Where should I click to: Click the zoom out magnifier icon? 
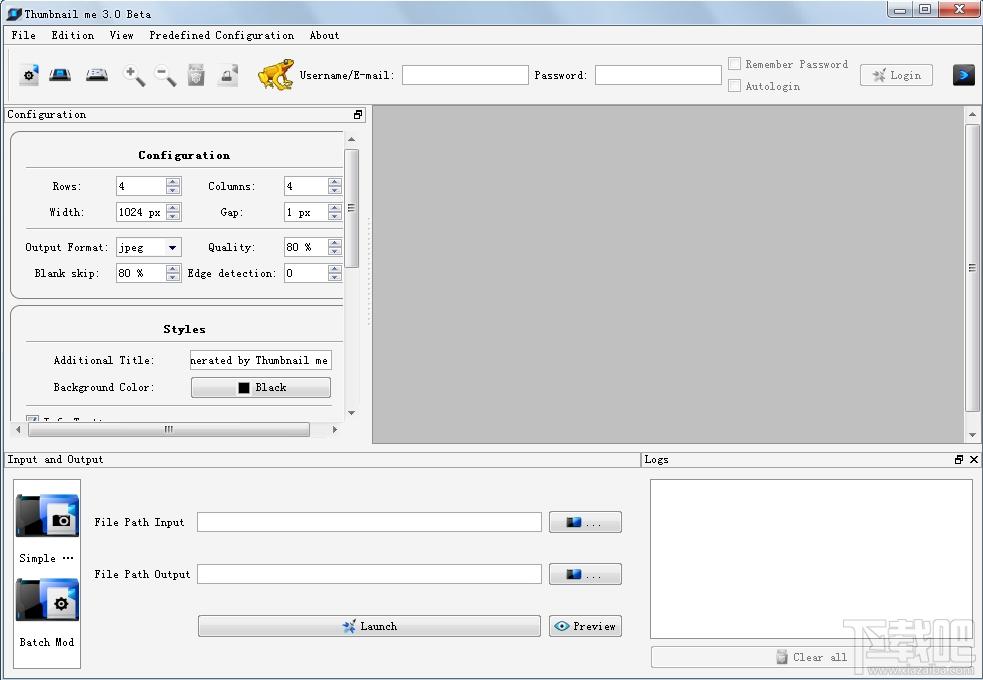[165, 75]
